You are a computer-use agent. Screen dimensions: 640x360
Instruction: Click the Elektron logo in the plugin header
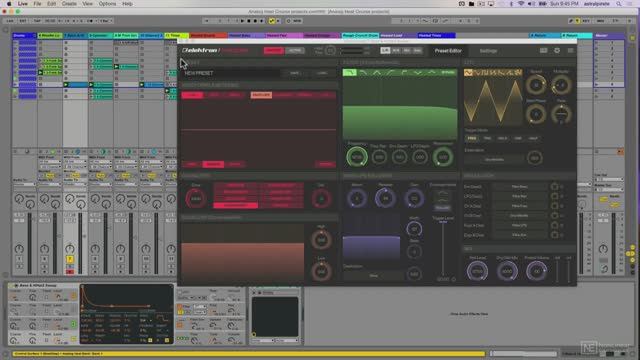[200, 51]
